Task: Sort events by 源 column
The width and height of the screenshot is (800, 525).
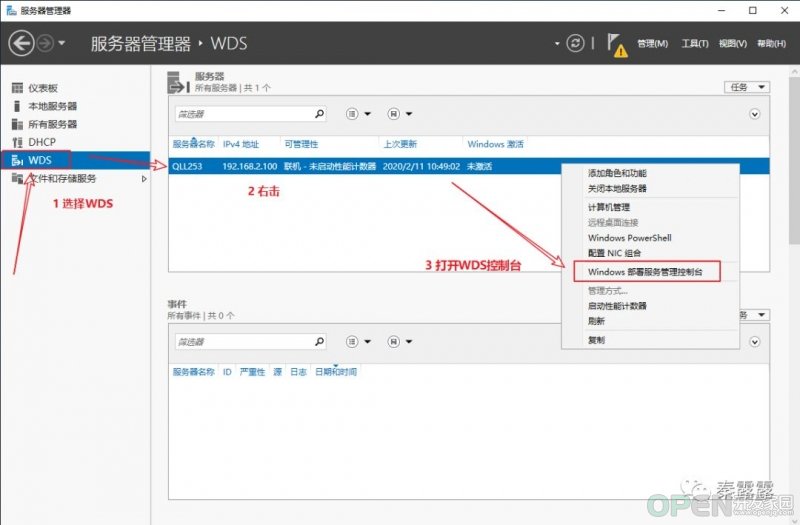Action: pos(278,372)
